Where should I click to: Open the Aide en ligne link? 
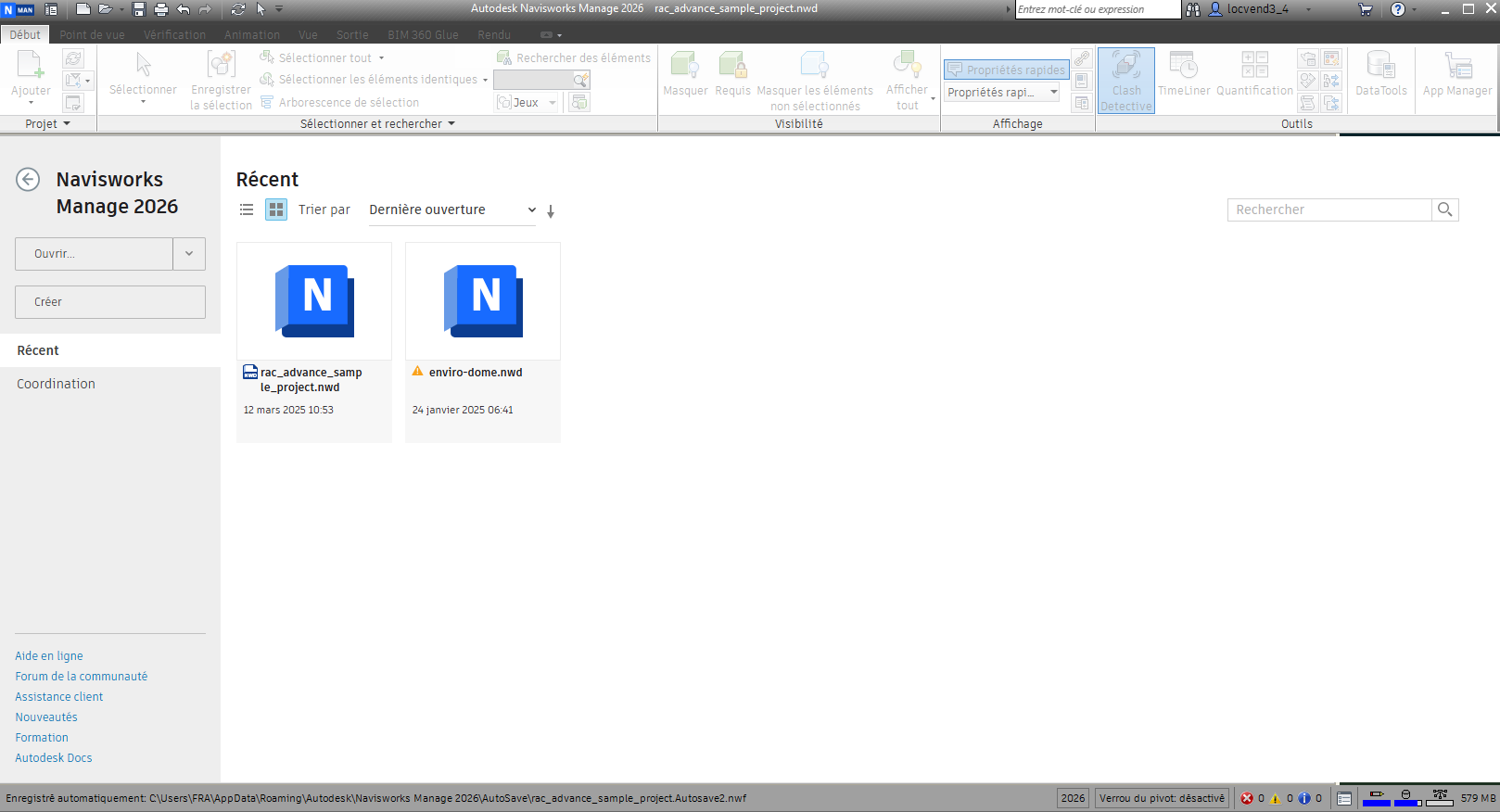click(49, 655)
